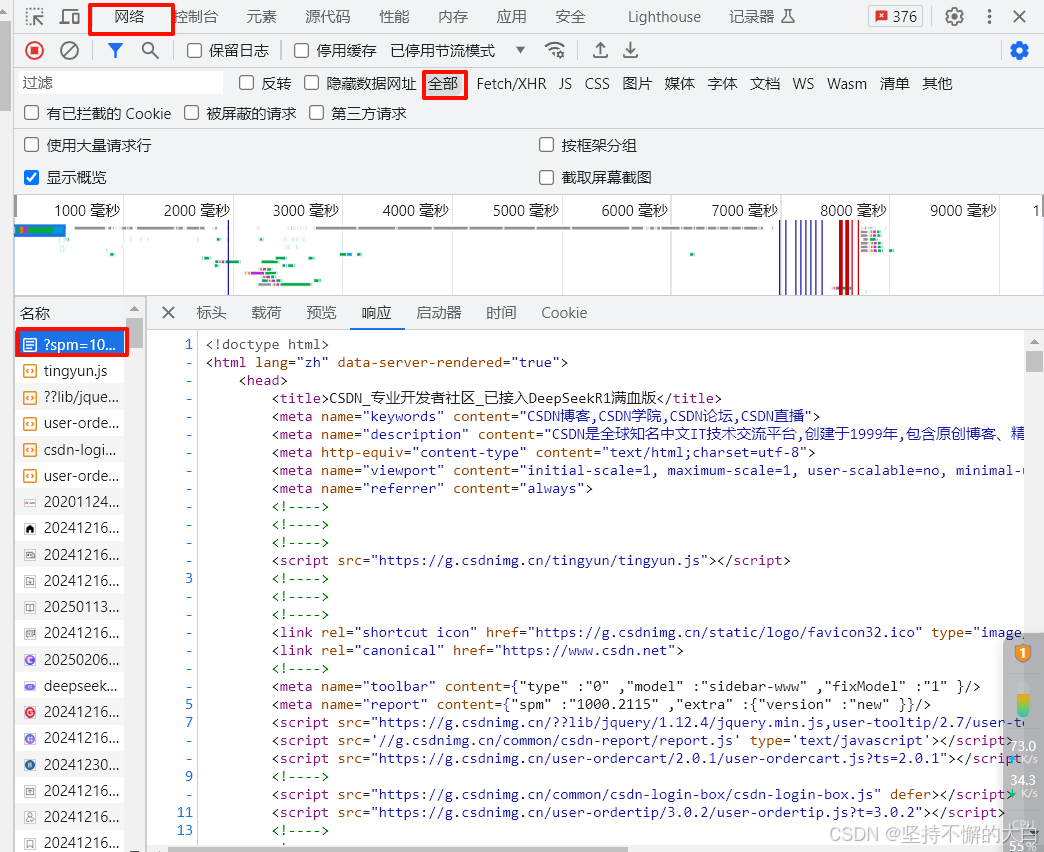Viewport: 1044px width, 852px height.
Task: Select the ??lib/jque... request row
Action: click(x=70, y=397)
